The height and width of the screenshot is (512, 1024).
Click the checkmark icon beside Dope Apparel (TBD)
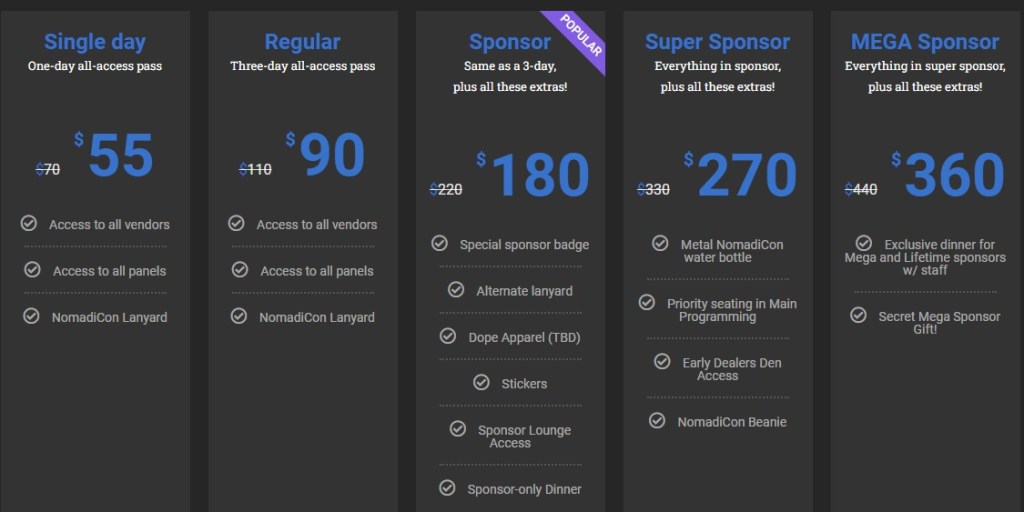[x=448, y=336]
